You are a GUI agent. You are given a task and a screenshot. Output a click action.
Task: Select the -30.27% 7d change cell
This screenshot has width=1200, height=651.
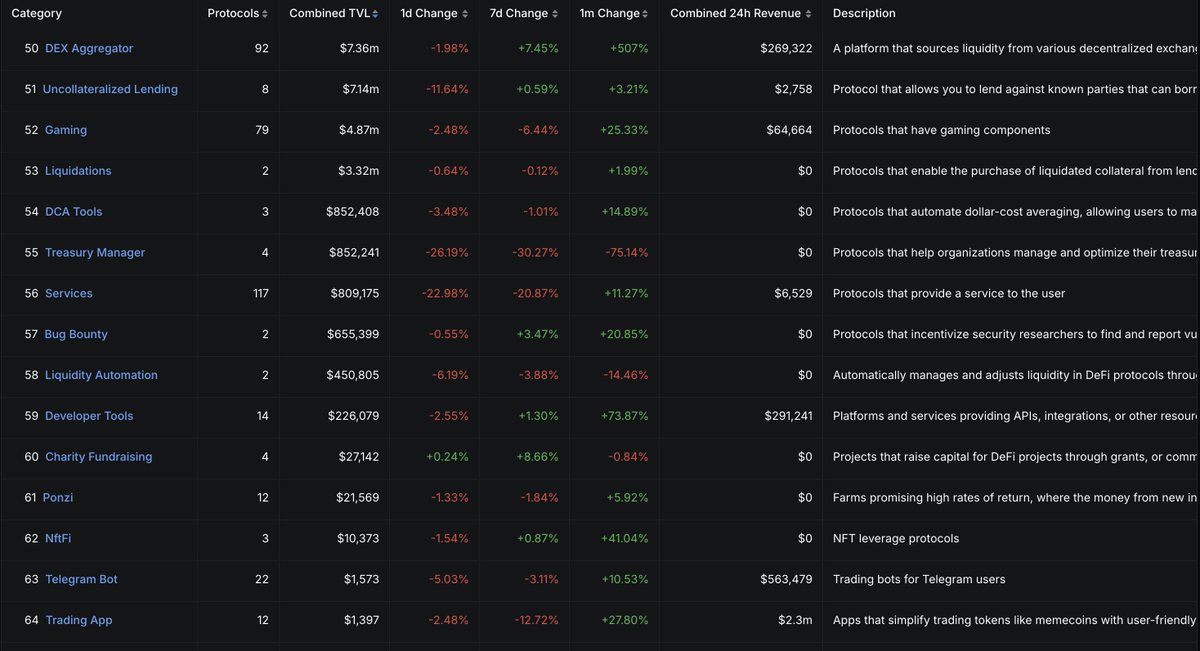pos(536,253)
